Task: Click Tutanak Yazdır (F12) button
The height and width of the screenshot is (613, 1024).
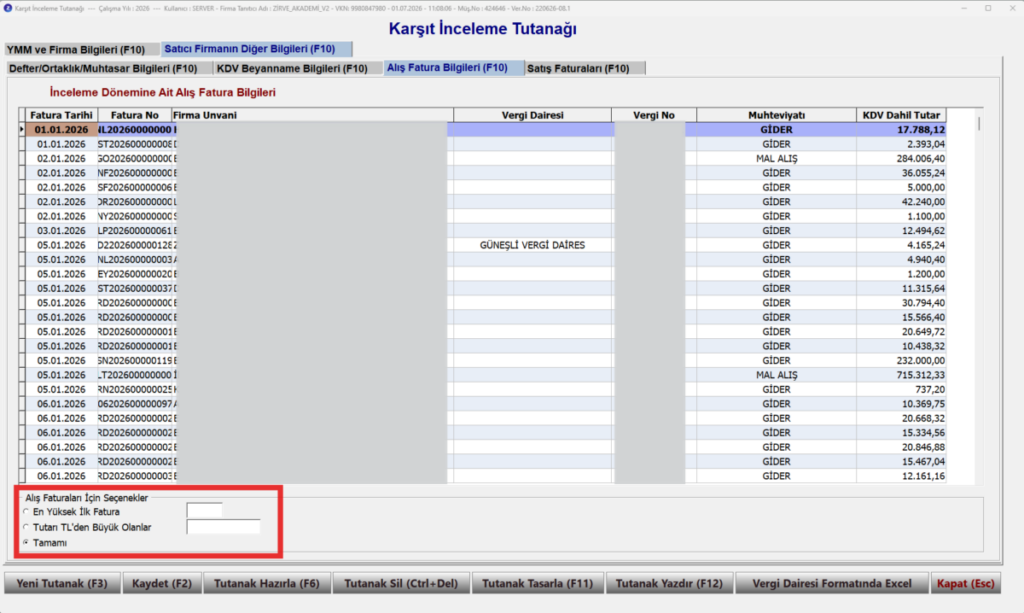Action: (669, 584)
